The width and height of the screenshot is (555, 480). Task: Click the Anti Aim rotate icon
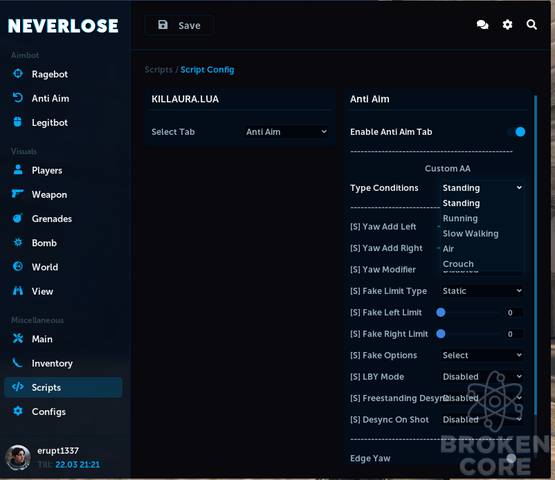pos(18,98)
